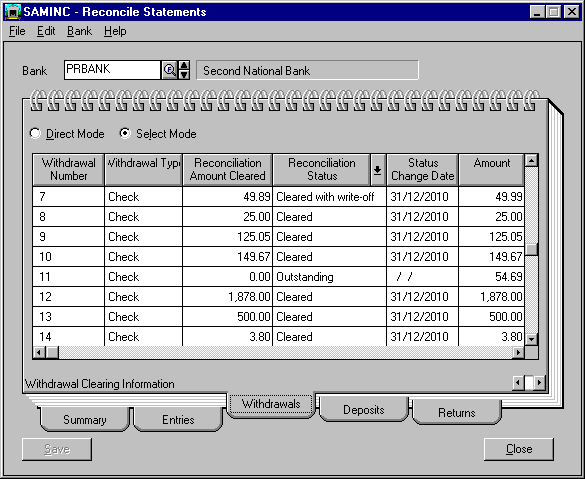This screenshot has width=585, height=479.
Task: Click the up arrow of bank navigation spinner
Action: (184, 66)
